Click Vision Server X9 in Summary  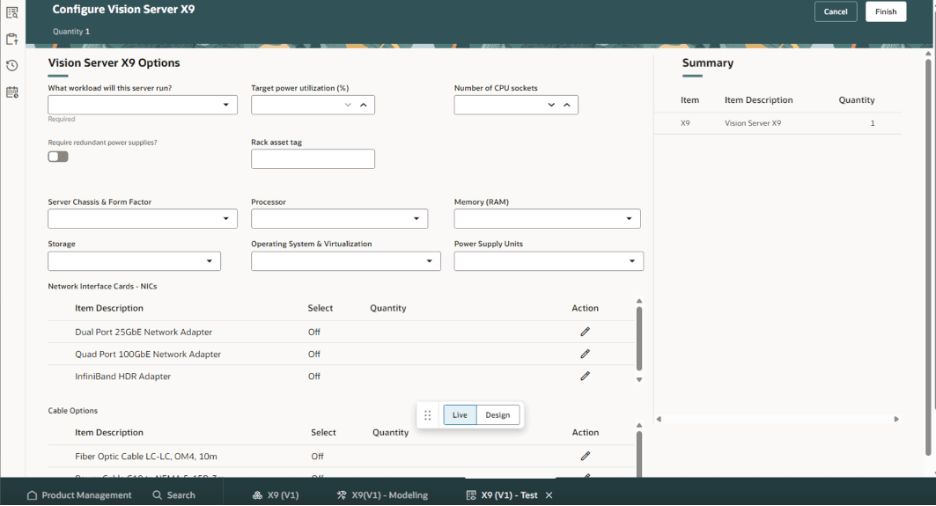pos(753,123)
